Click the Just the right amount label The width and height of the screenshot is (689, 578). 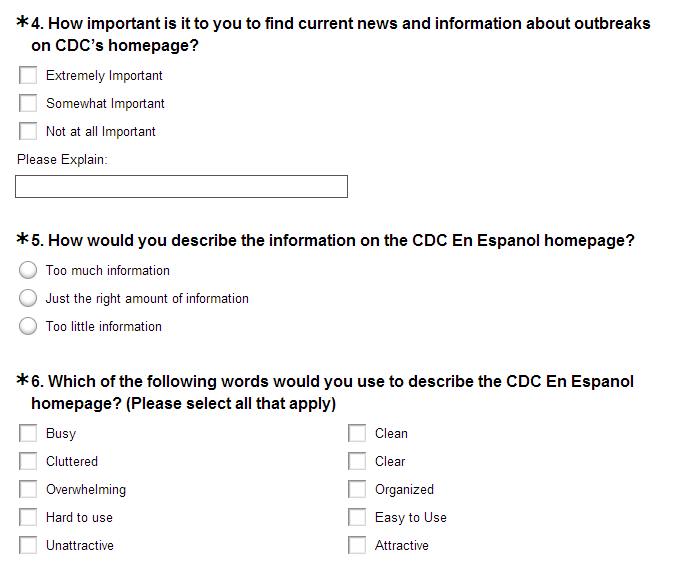(147, 299)
